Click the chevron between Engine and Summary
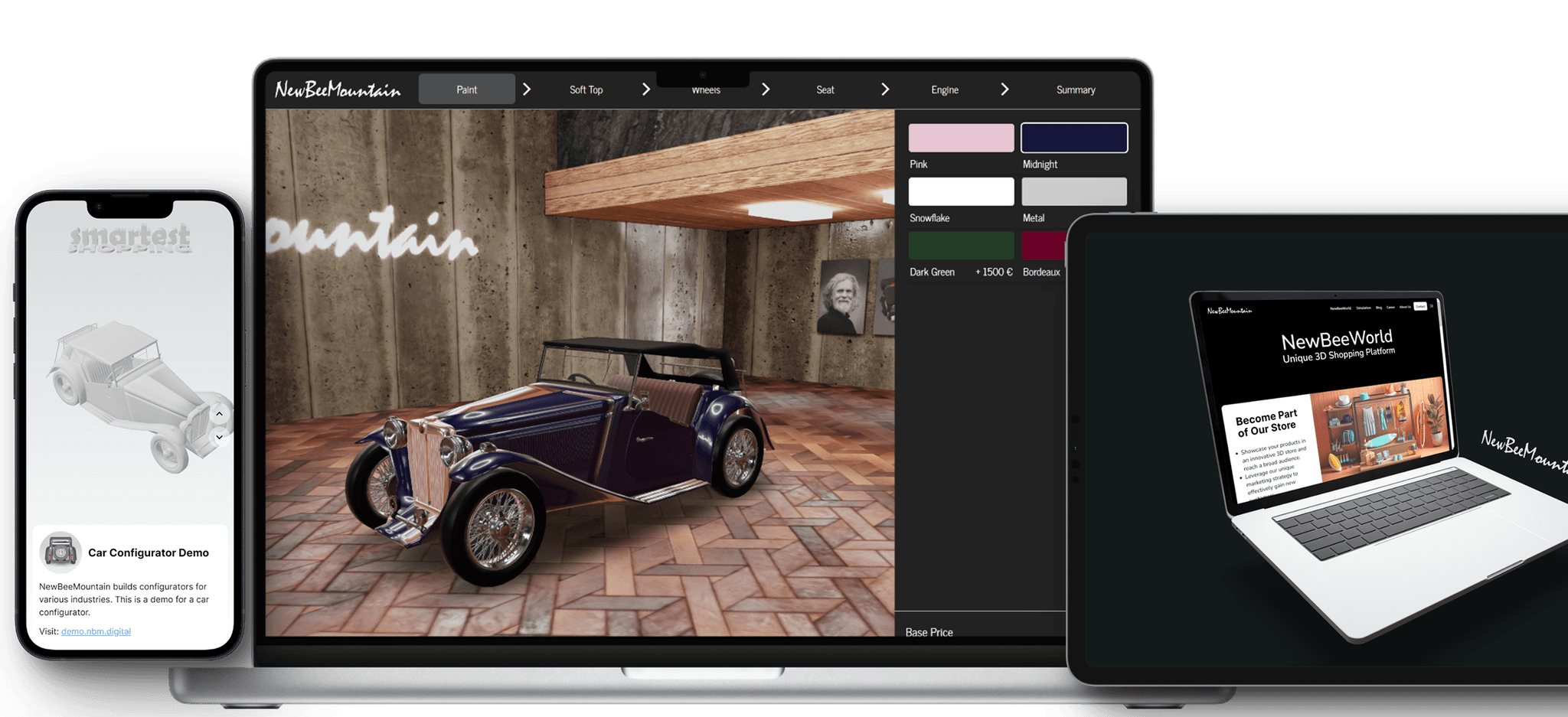 point(1004,90)
